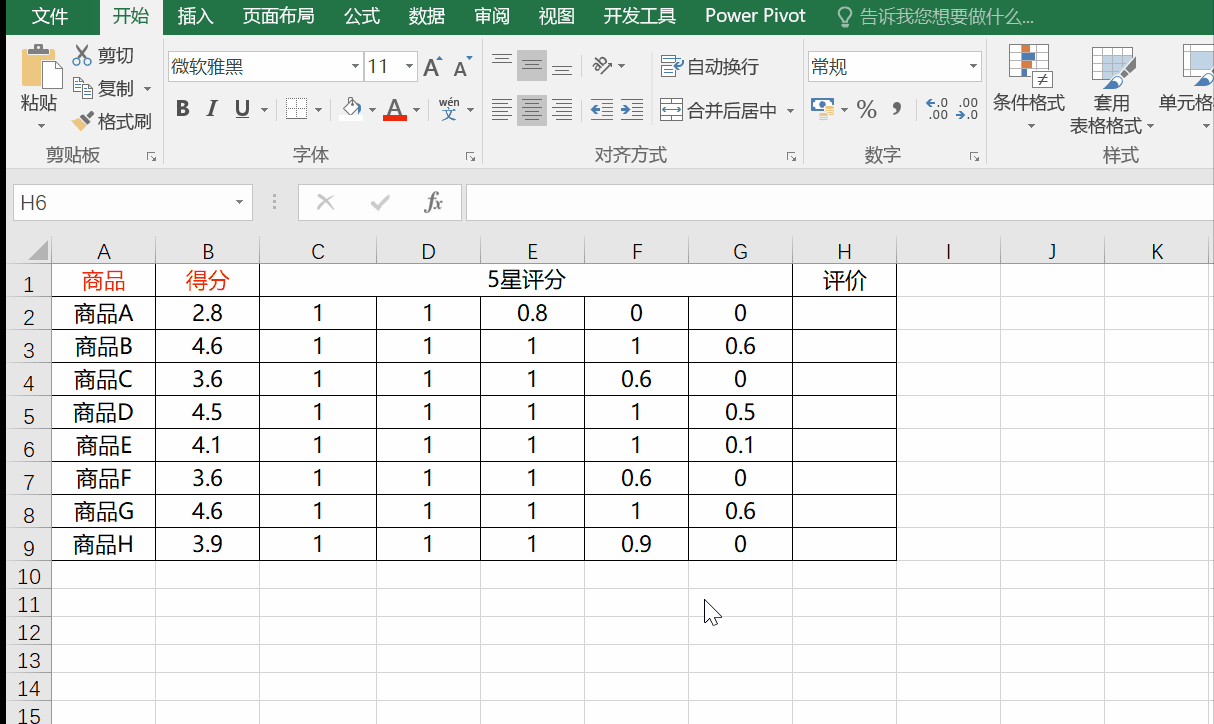Screen dimensions: 1214x724
Task: Apply red font color
Action: pyautogui.click(x=395, y=109)
